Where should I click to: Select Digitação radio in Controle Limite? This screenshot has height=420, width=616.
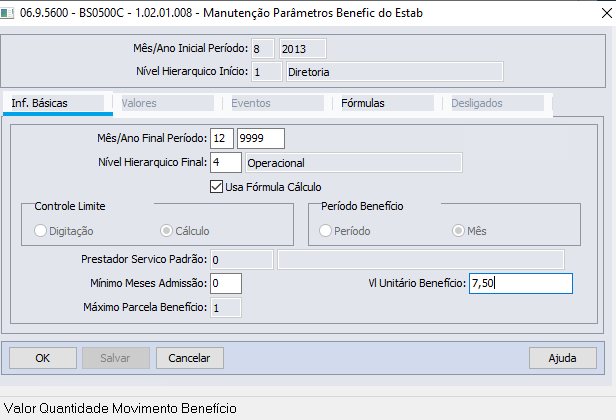40,231
